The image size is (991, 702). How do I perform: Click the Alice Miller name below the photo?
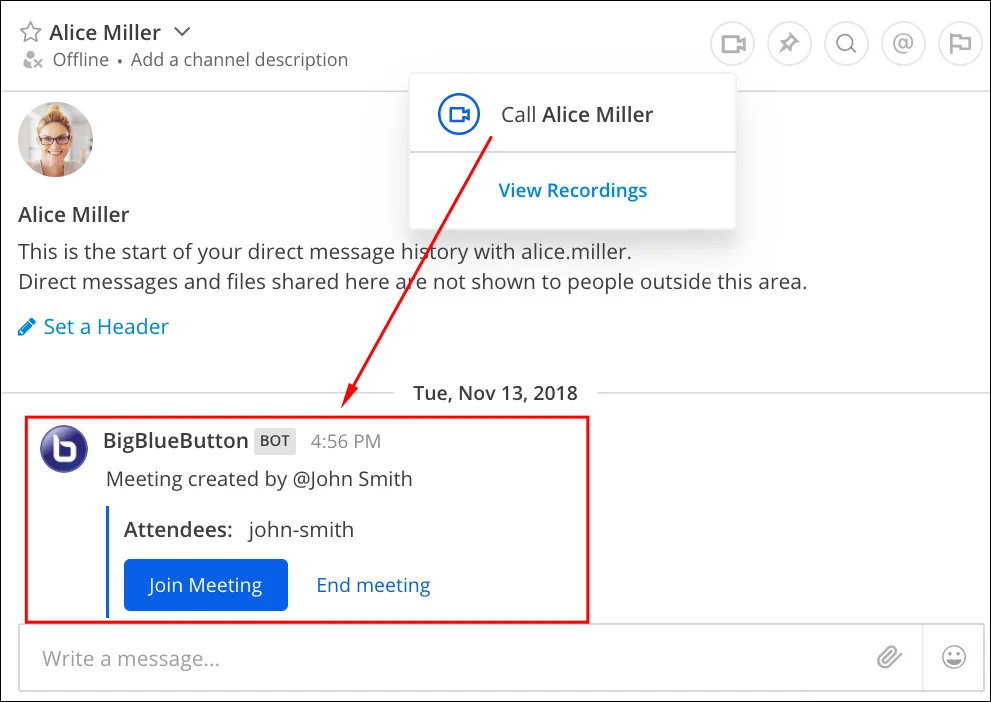(x=74, y=215)
